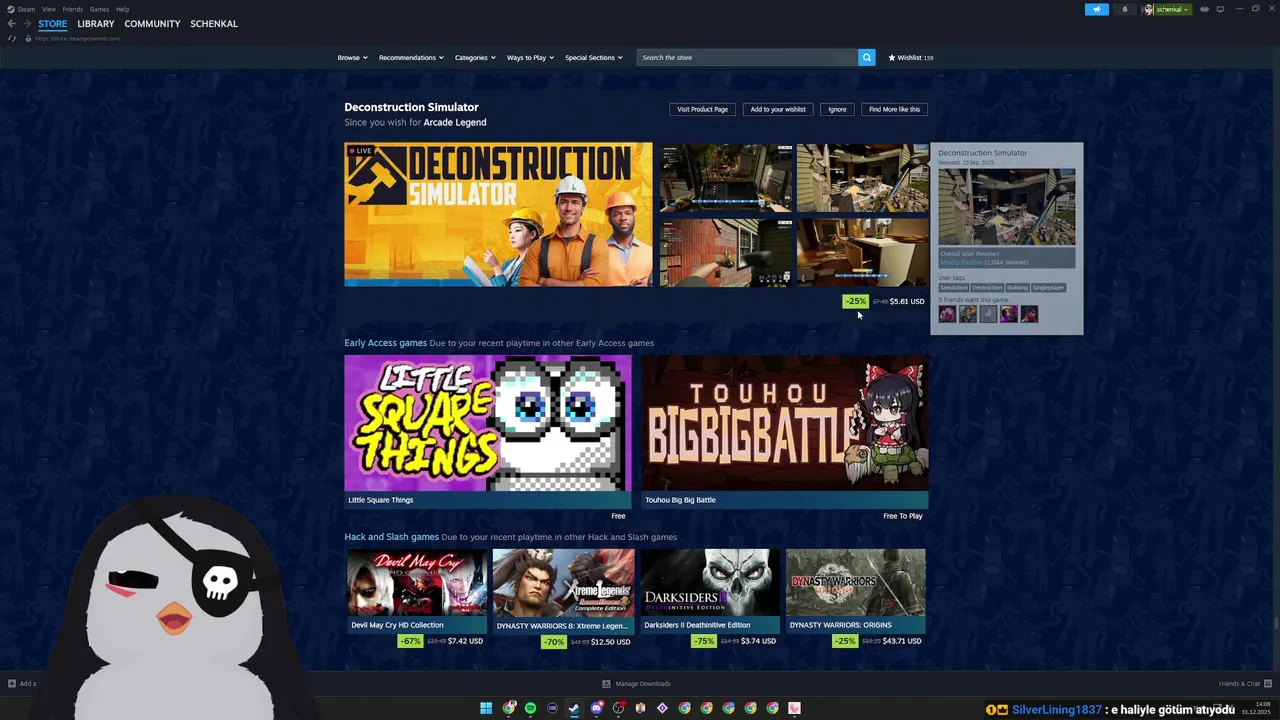
Task: Go back with the left arrow
Action: (12, 24)
